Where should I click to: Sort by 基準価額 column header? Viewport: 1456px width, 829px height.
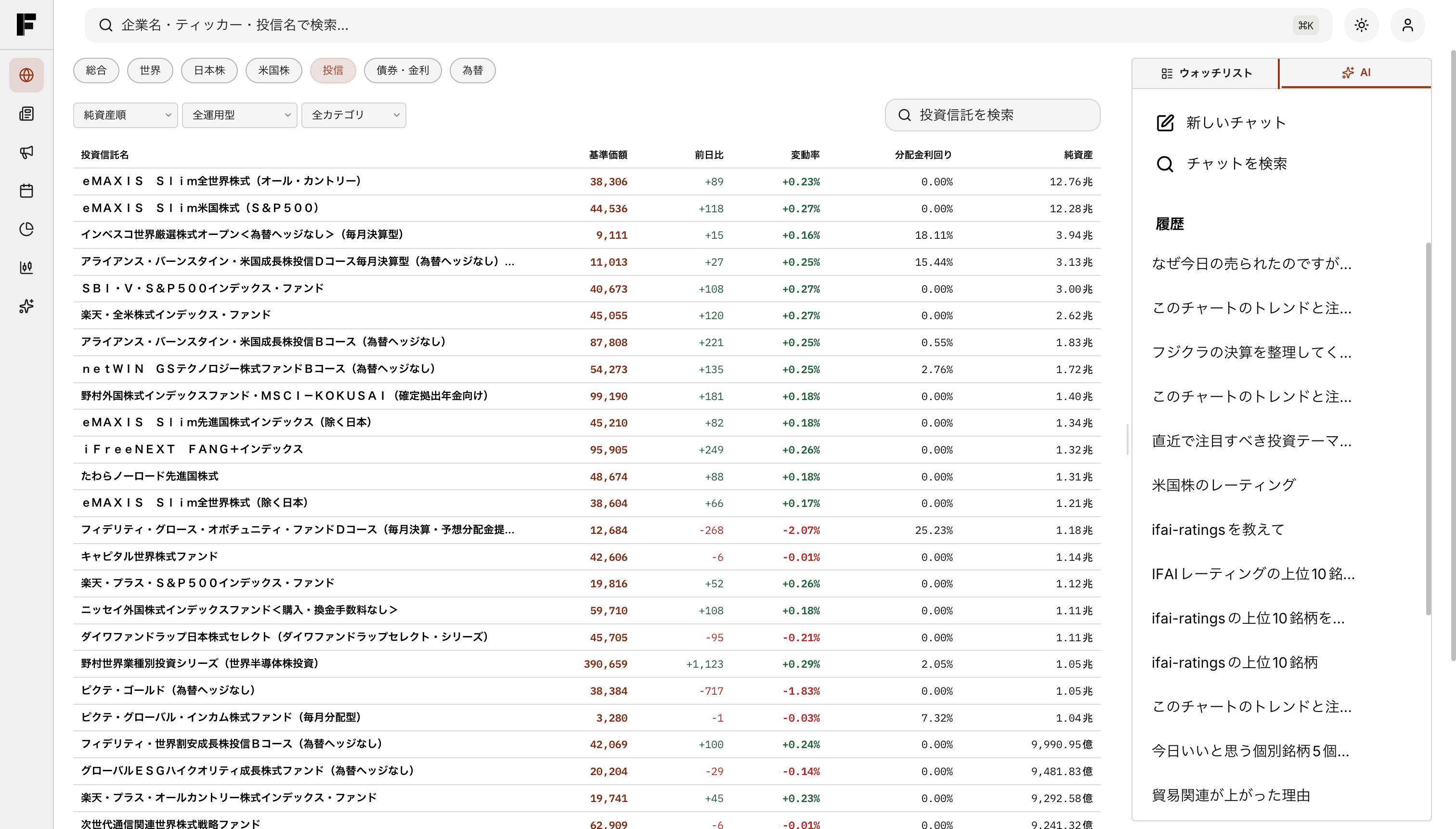608,155
